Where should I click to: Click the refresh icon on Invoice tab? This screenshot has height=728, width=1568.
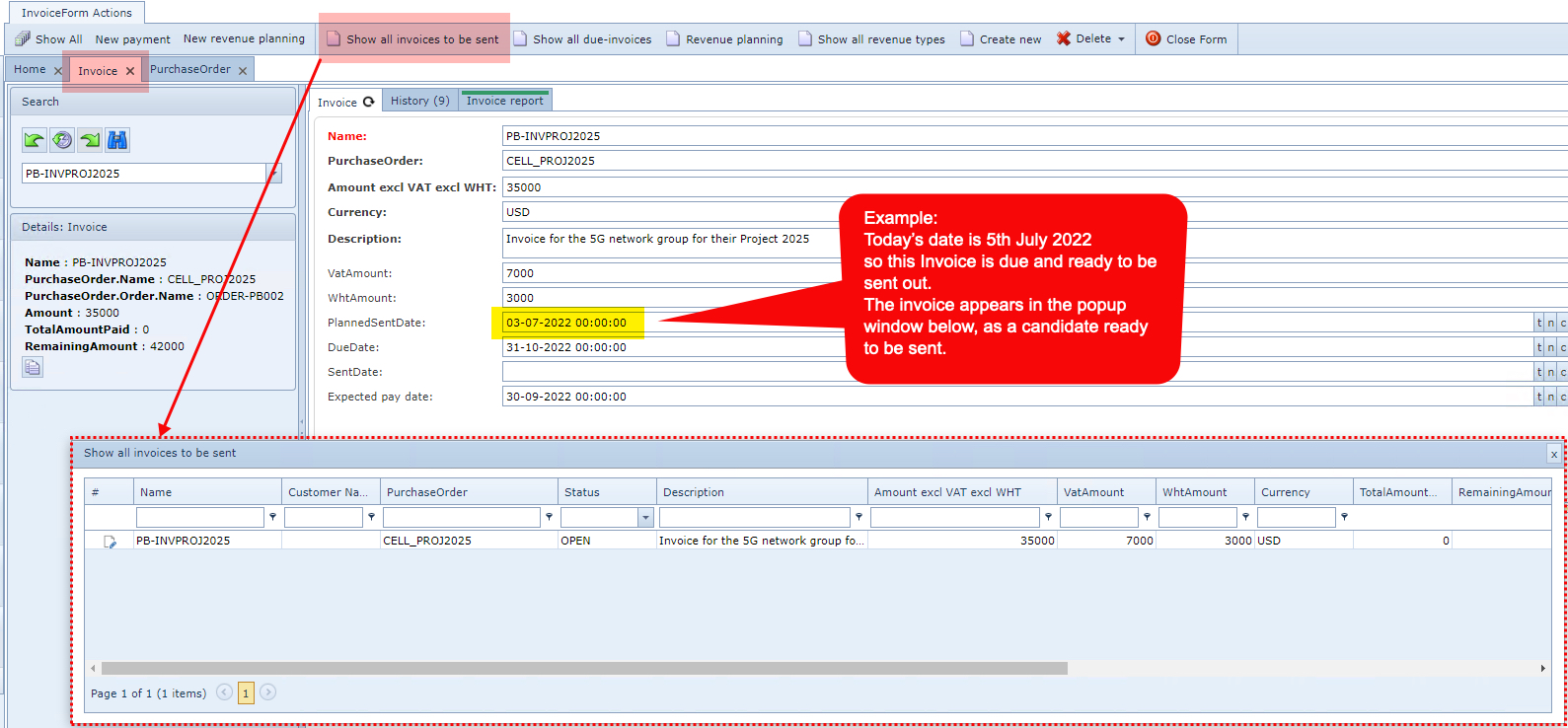click(x=369, y=102)
